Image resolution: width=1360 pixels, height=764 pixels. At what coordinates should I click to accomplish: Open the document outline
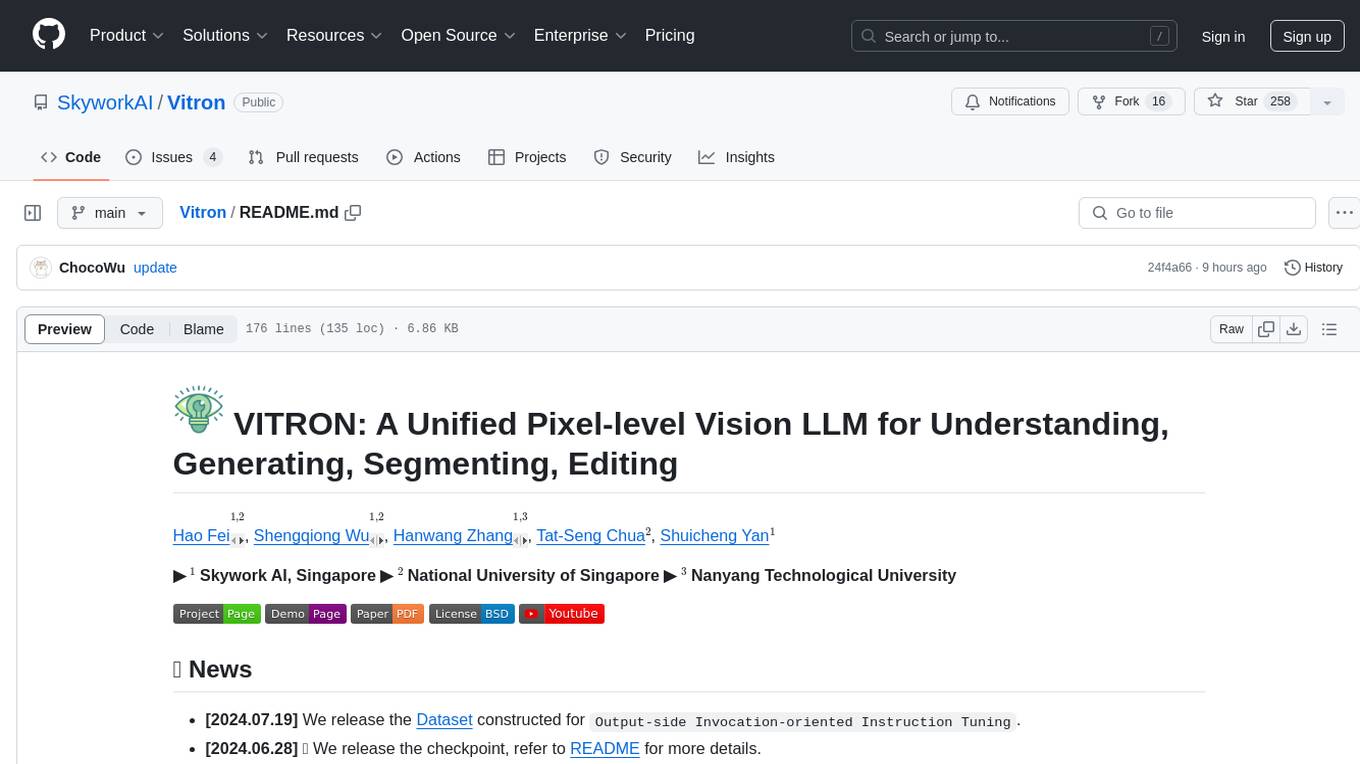(1329, 329)
